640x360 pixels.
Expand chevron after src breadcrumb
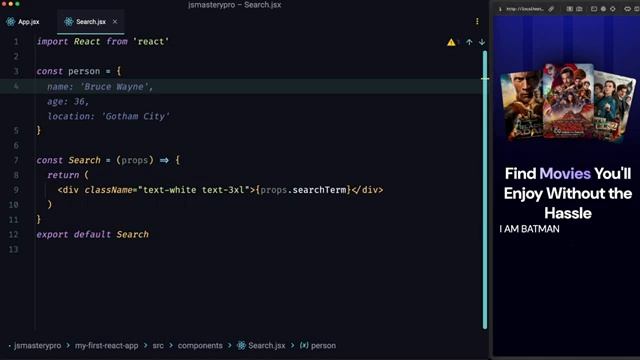click(171, 345)
